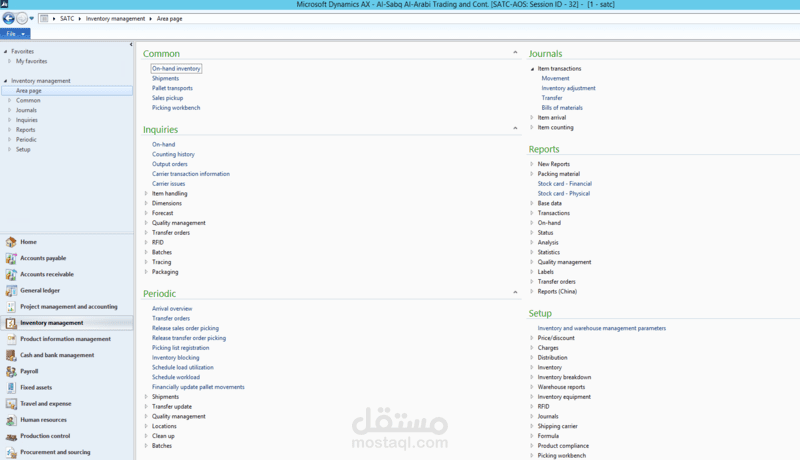
Task: Click the address bar module icon
Action: (44, 18)
